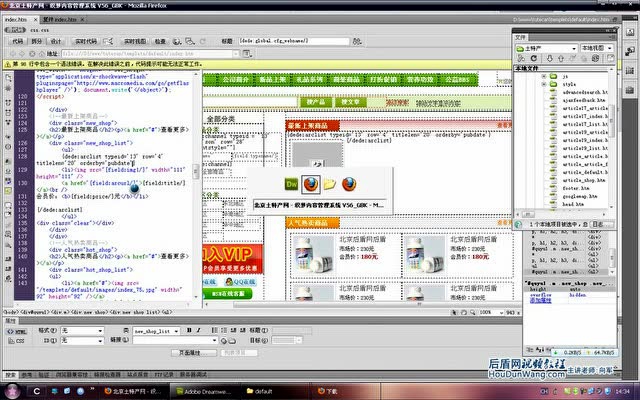Click the 页面属性 page properties button
This screenshot has height=400, width=640.
click(x=194, y=353)
